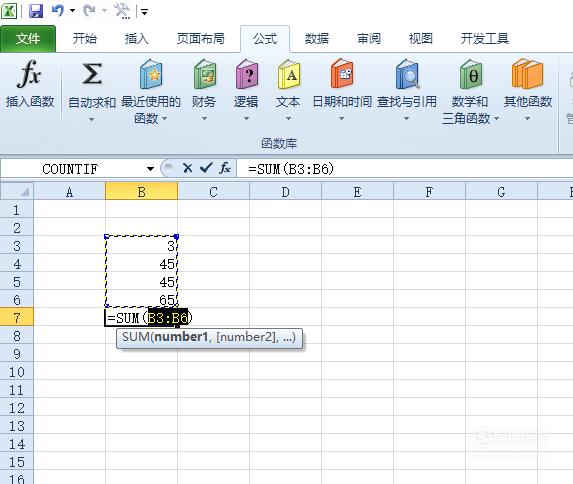Screen dimensions: 573x484
Task: Open 查找与引用 functions book icon
Action: (x=407, y=75)
